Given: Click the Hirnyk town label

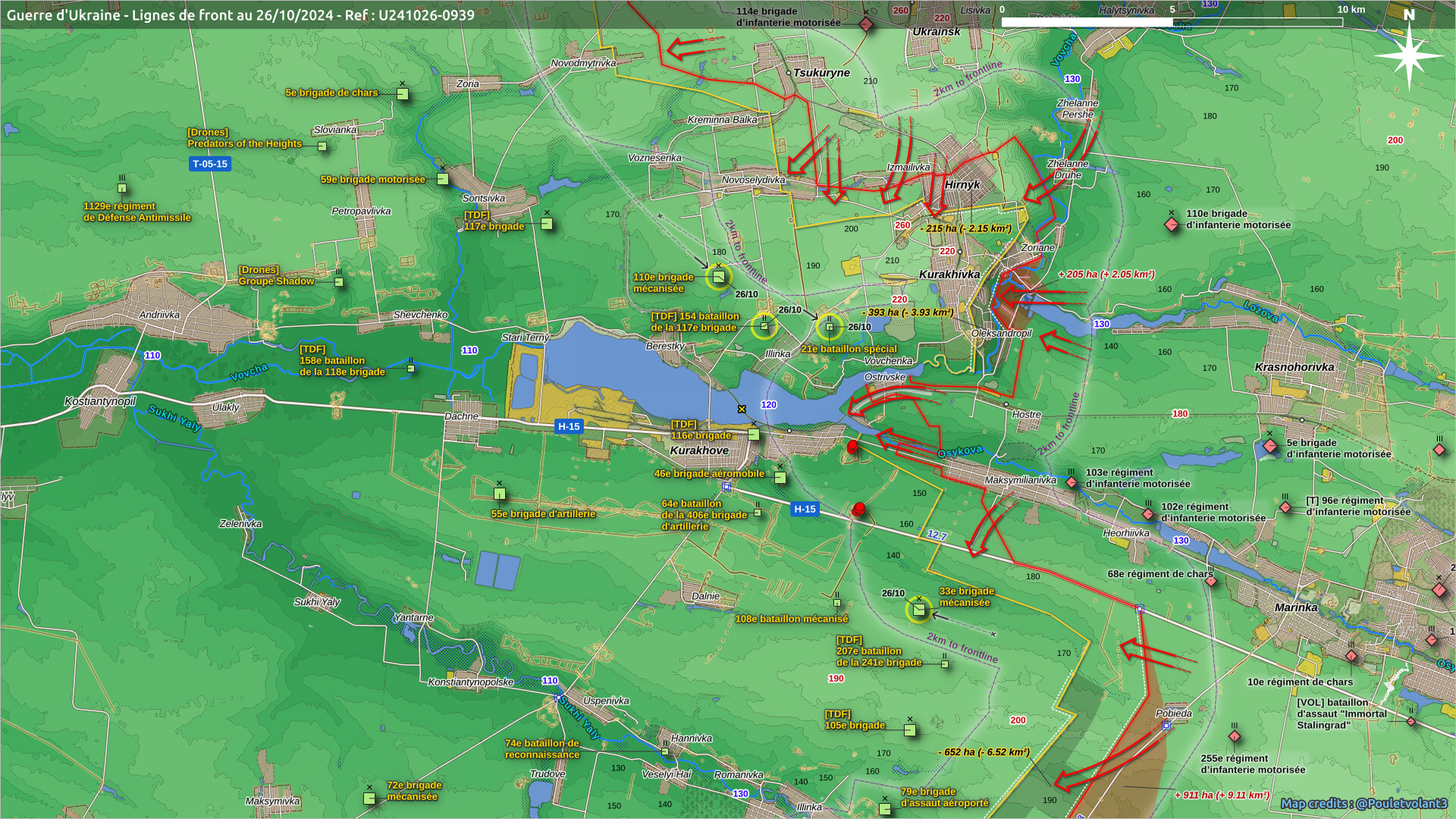Looking at the screenshot, I should (962, 184).
